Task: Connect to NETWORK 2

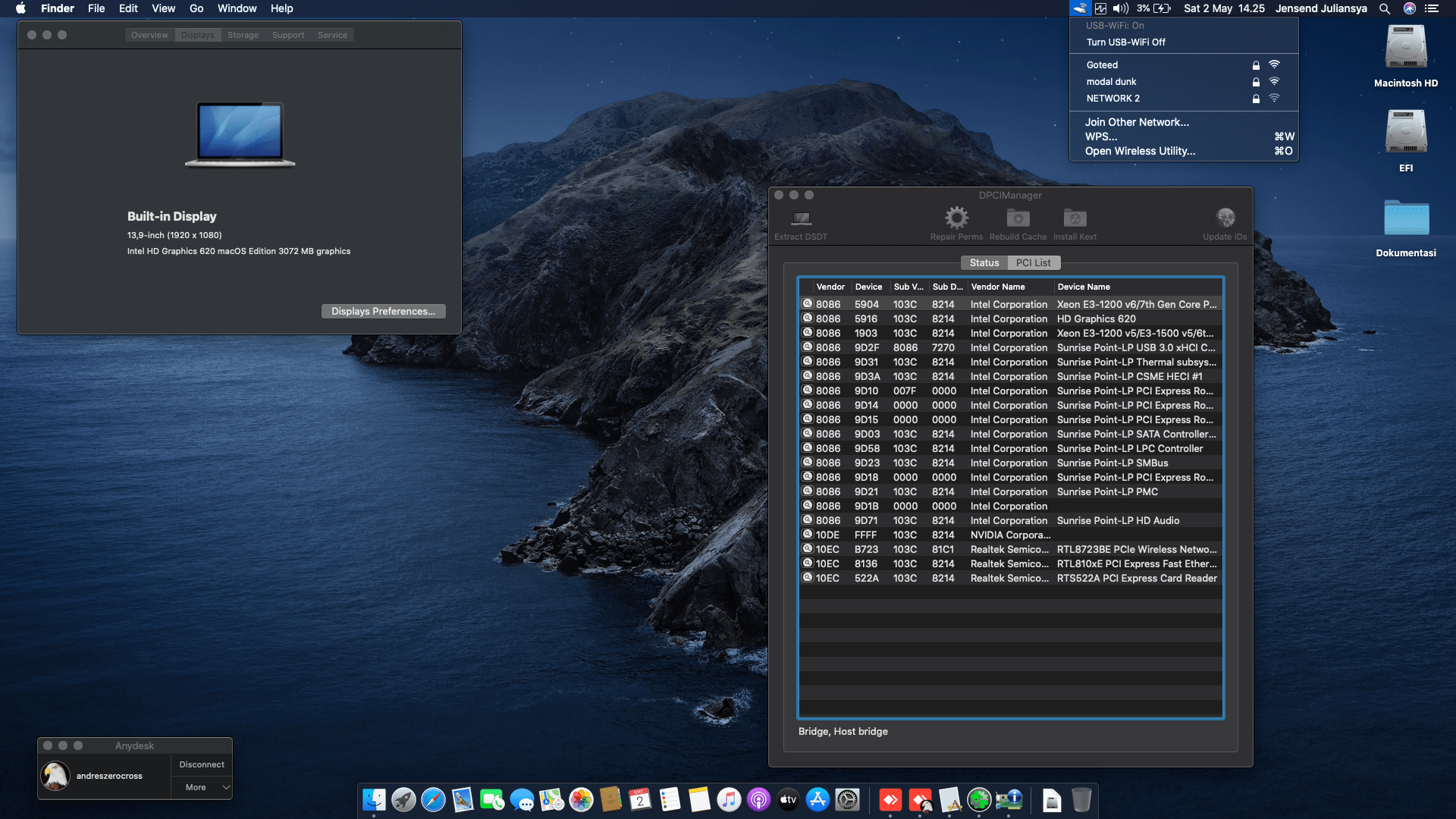Action: [1184, 99]
